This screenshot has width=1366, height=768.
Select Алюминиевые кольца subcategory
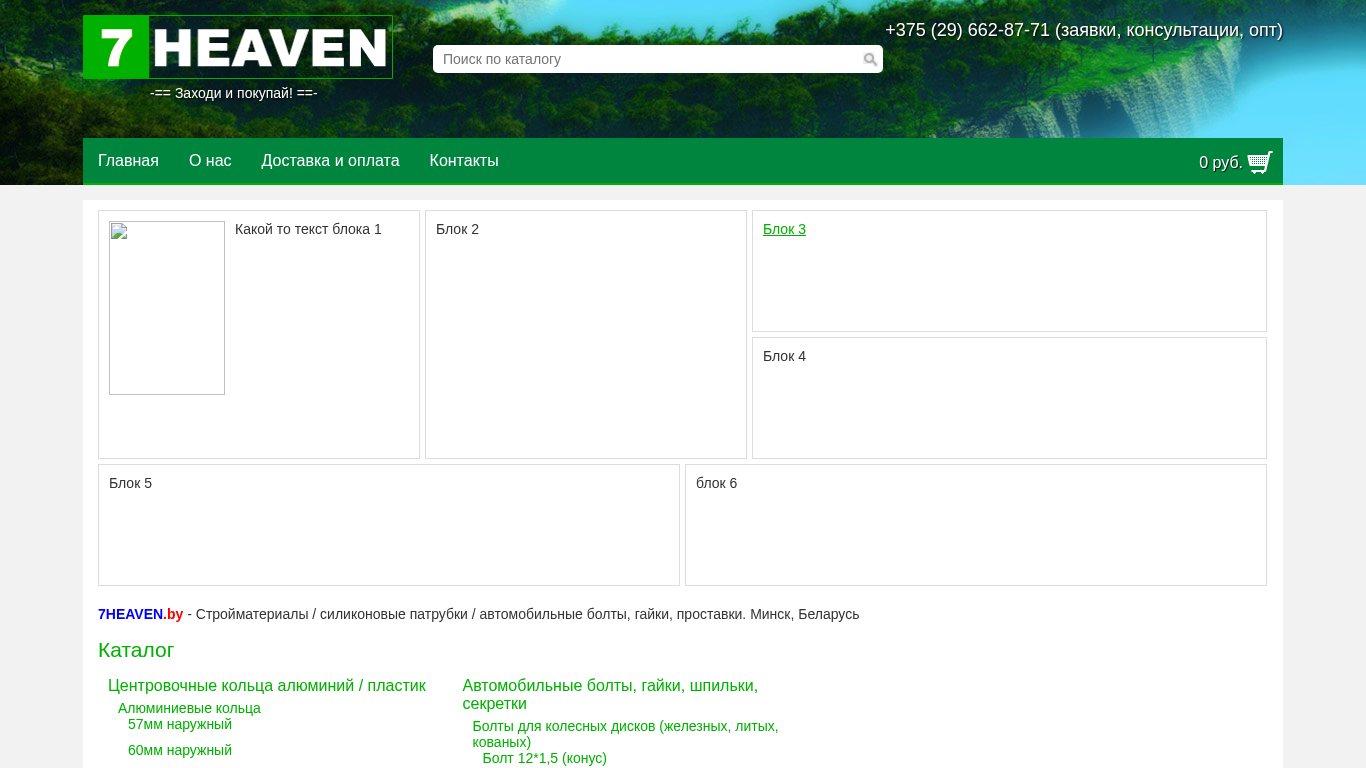click(x=189, y=708)
